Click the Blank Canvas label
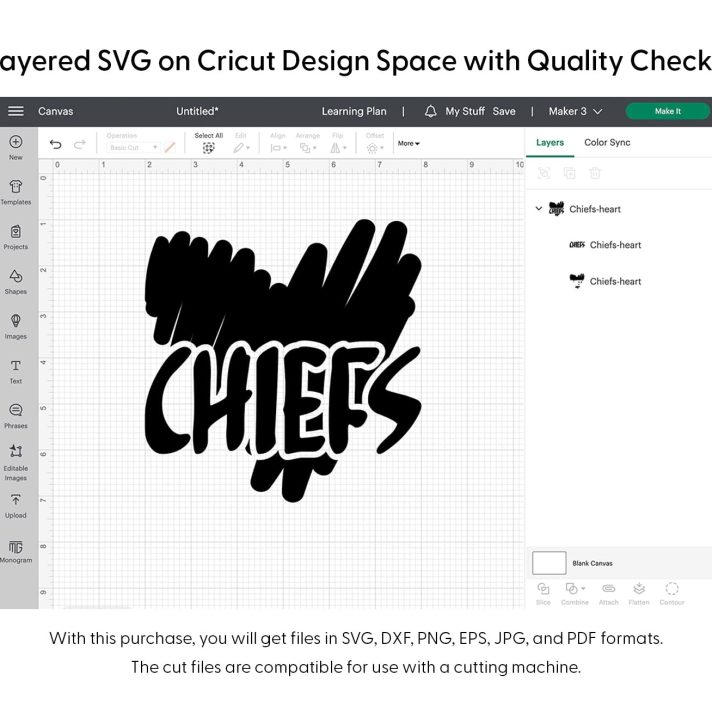This screenshot has height=712, width=712. [592, 564]
